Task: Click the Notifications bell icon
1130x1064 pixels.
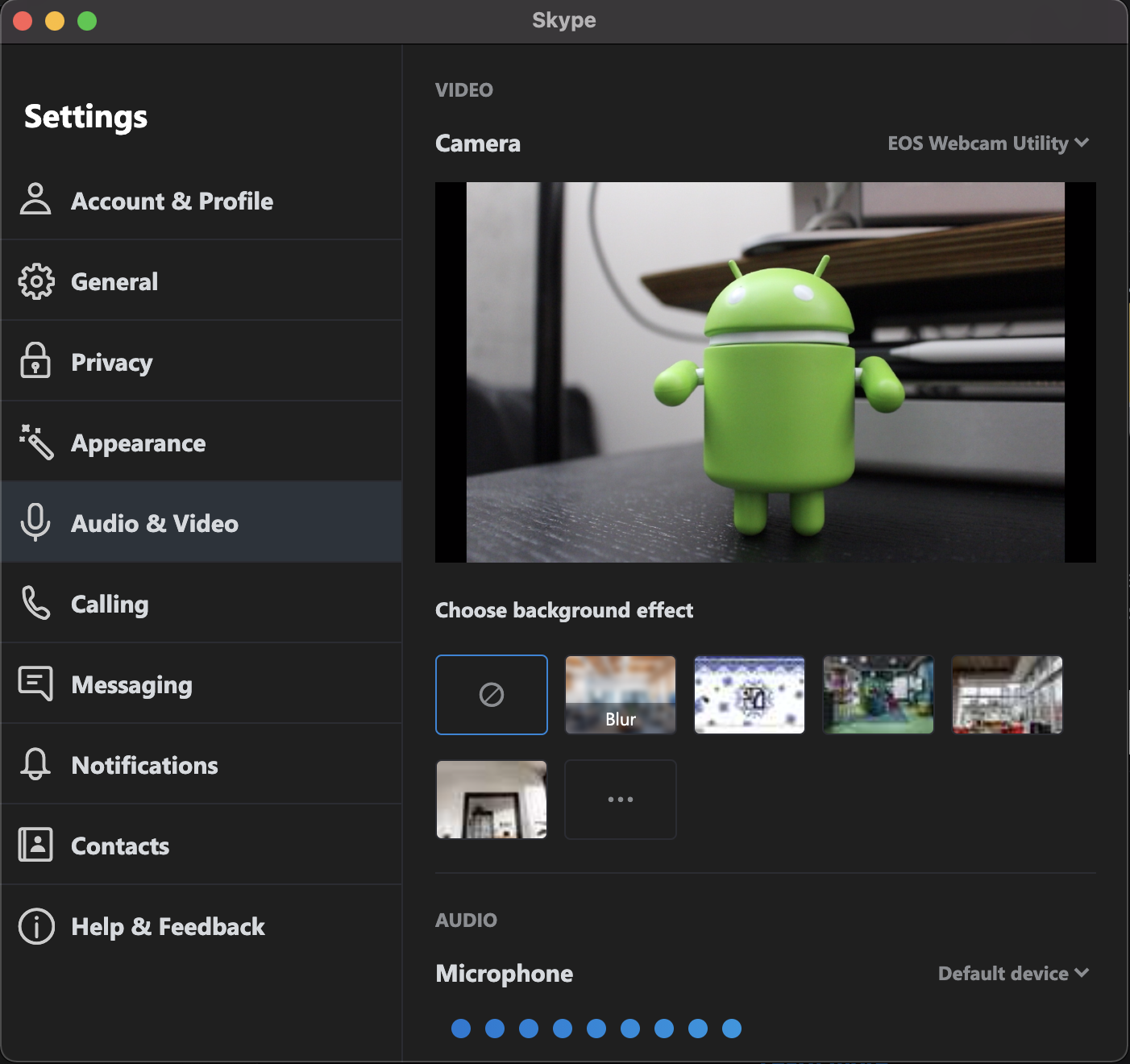Action: coord(35,764)
